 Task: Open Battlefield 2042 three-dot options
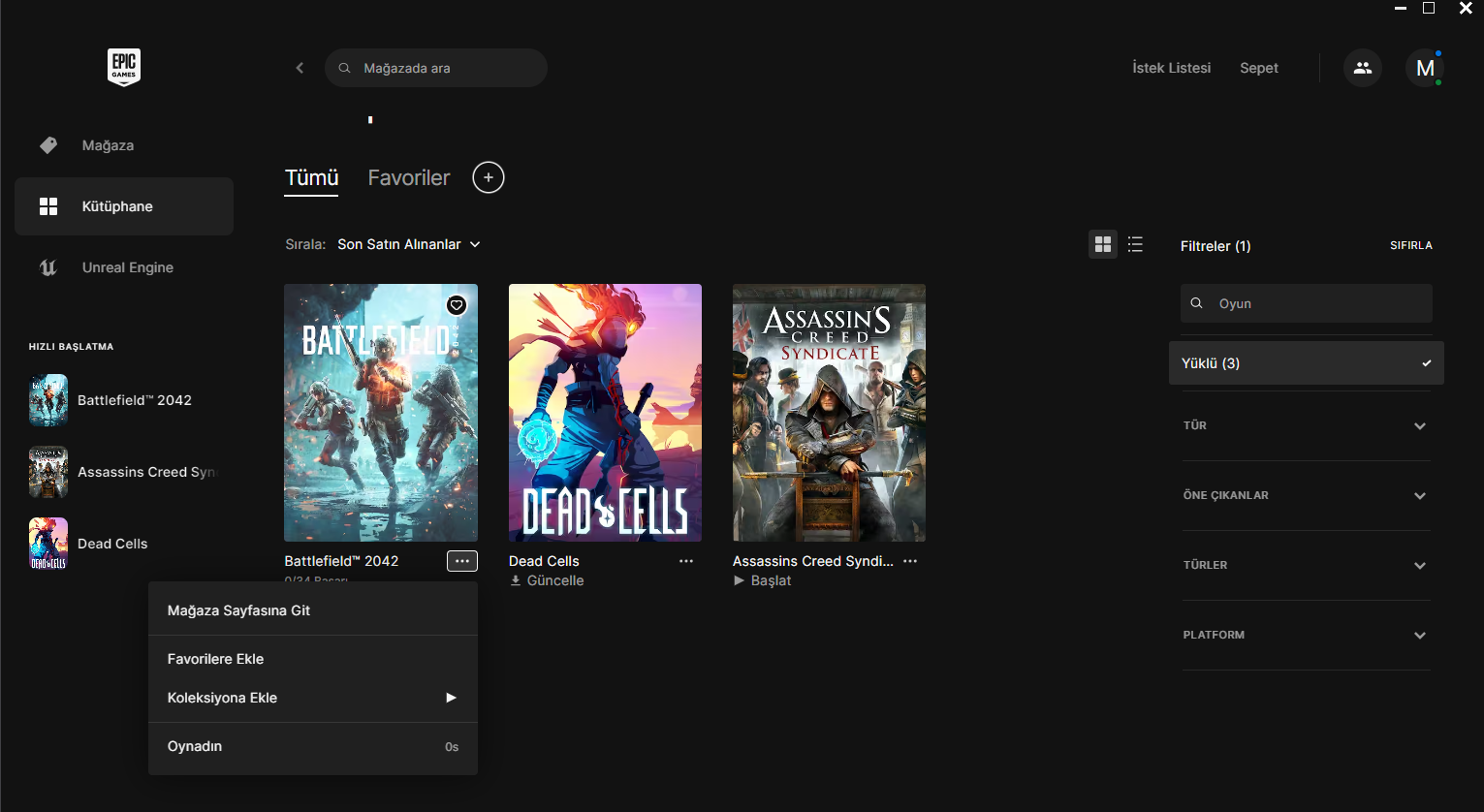point(462,561)
